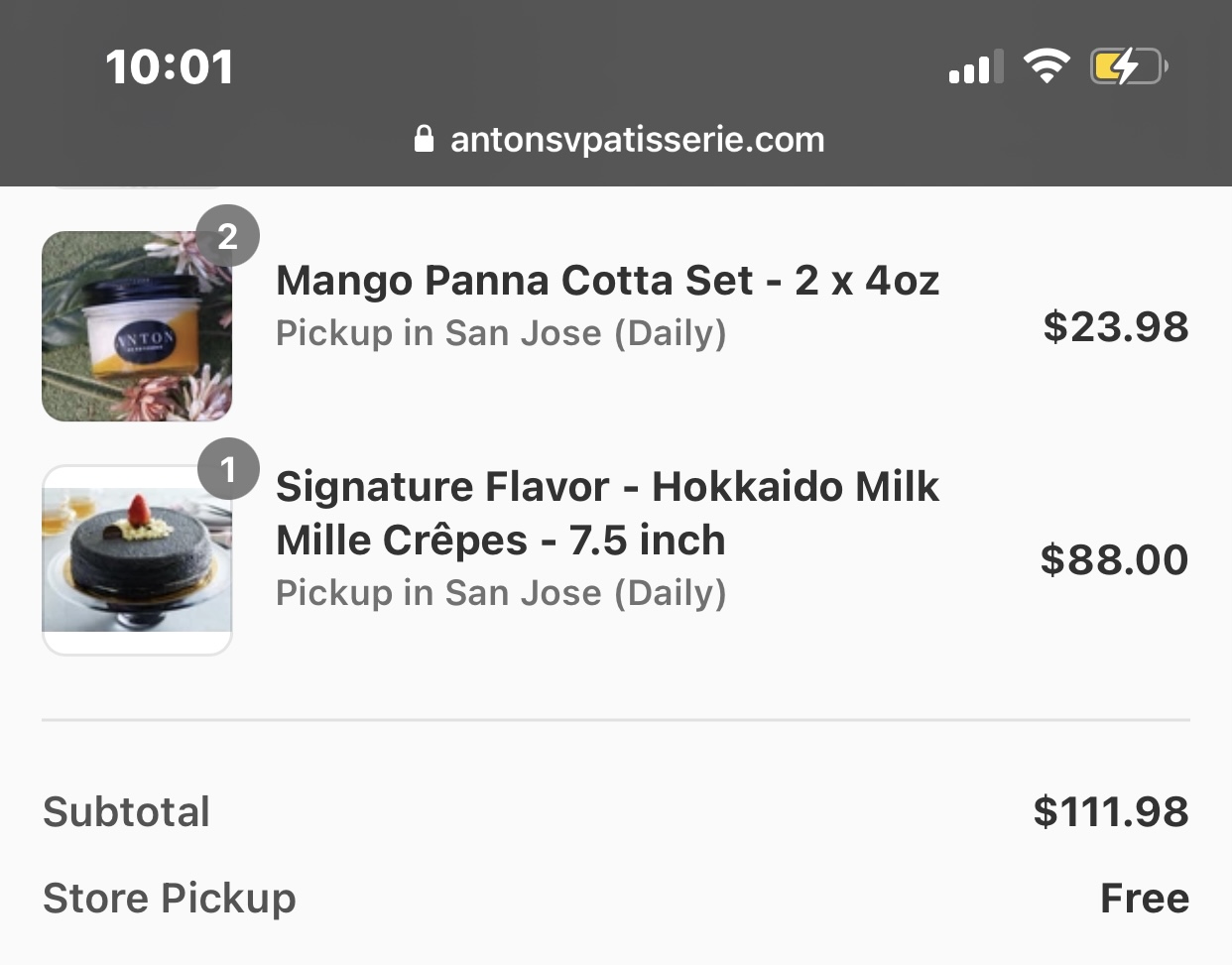Tap the cellular signal bars icon
This screenshot has width=1232, height=965.
point(975,67)
